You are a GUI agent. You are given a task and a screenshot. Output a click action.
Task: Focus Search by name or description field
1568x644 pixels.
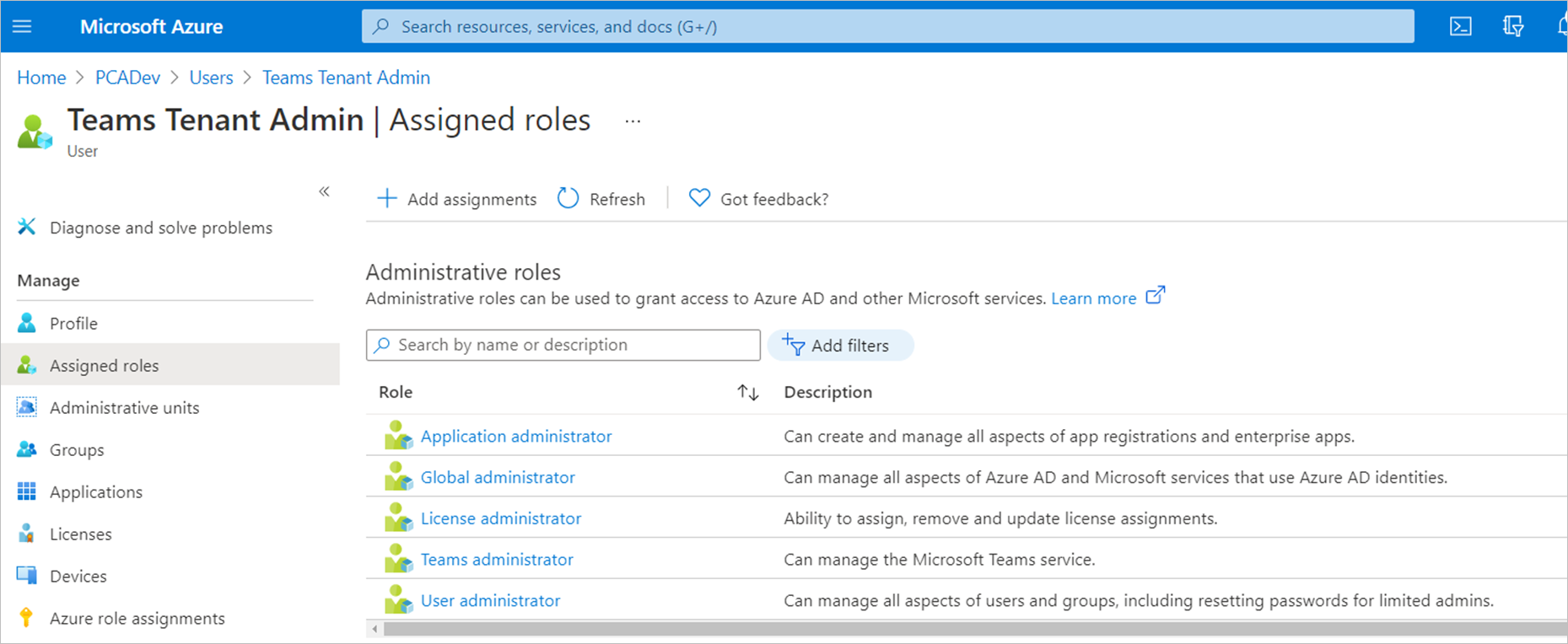(563, 345)
